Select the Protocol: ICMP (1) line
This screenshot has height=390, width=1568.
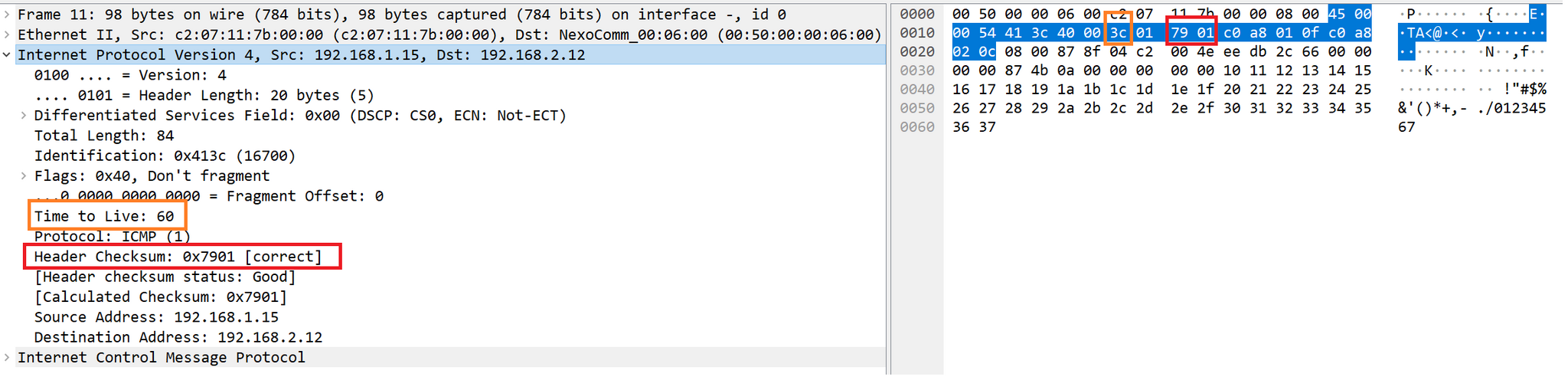pos(113,236)
